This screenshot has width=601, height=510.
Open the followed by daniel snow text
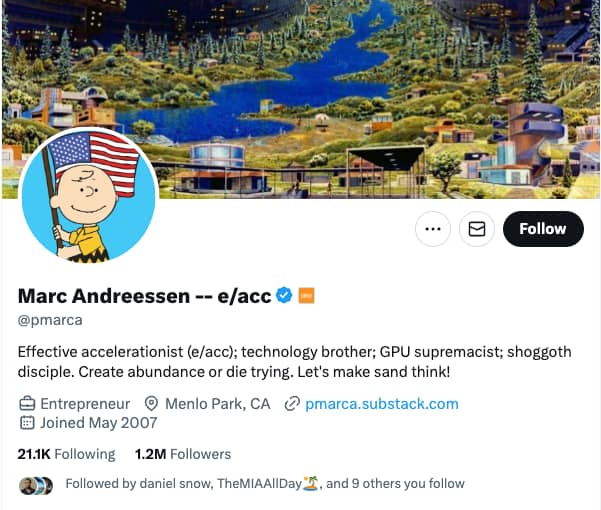click(x=265, y=484)
